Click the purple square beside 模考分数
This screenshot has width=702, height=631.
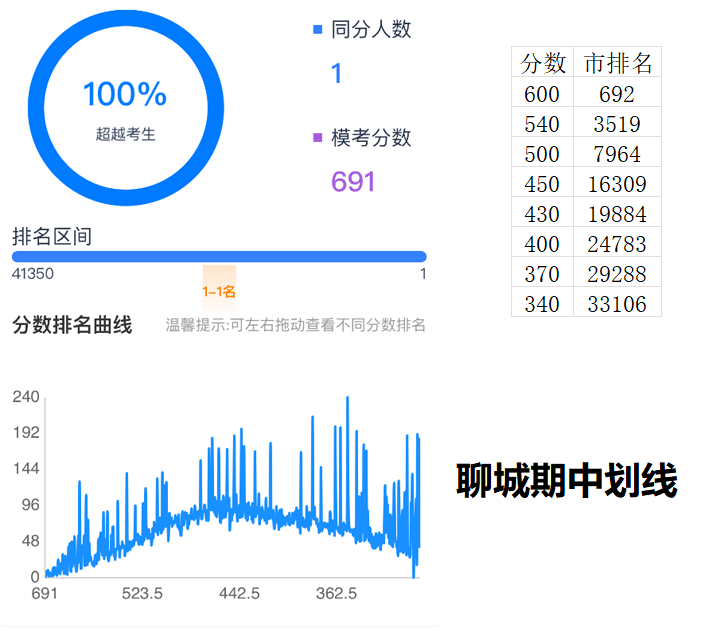click(x=318, y=138)
